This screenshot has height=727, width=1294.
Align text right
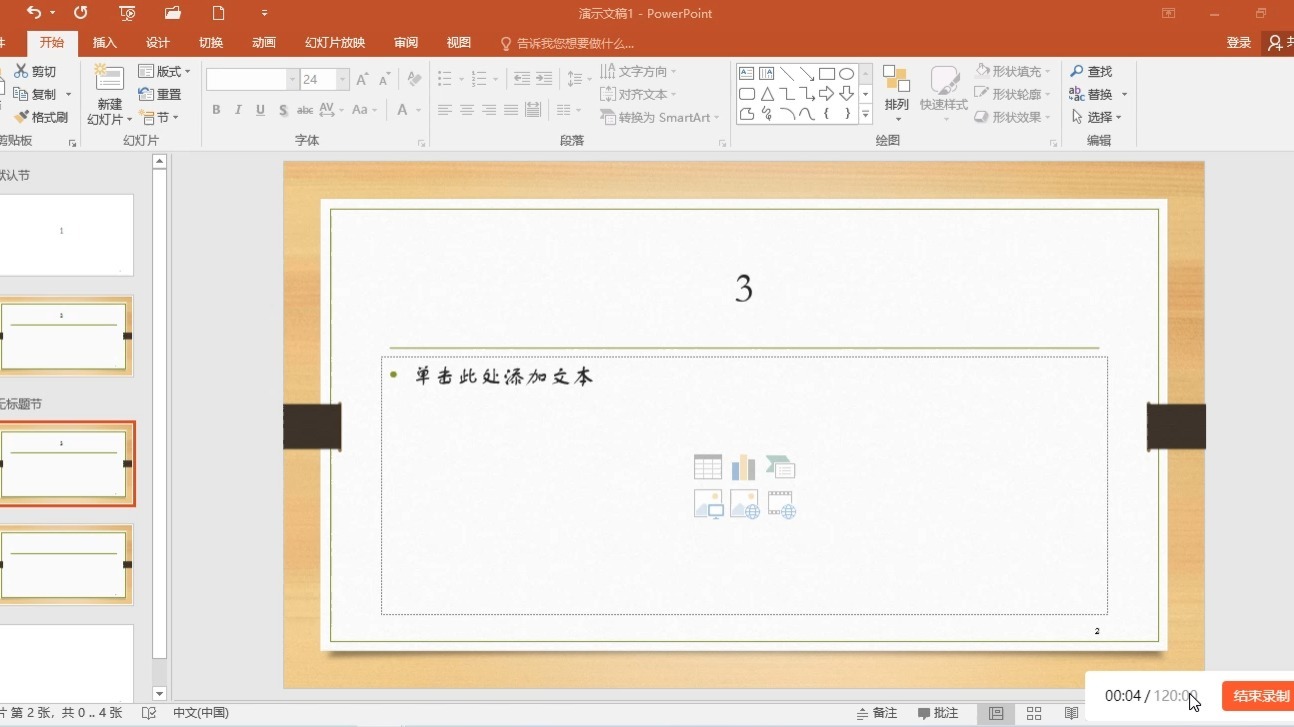pyautogui.click(x=489, y=110)
